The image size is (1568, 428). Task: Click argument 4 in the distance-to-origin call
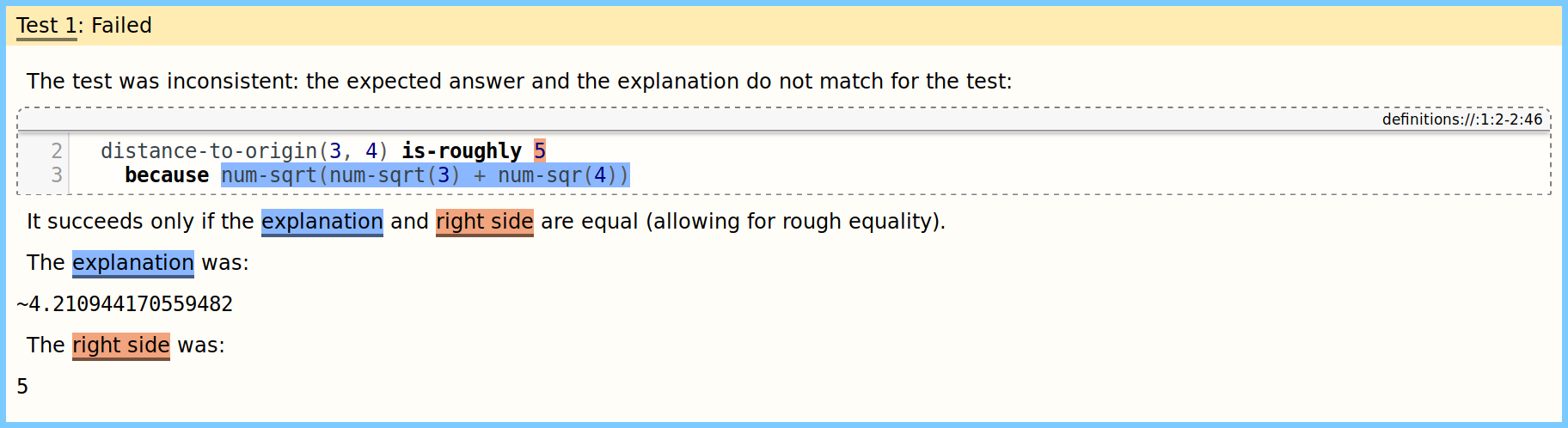(371, 151)
